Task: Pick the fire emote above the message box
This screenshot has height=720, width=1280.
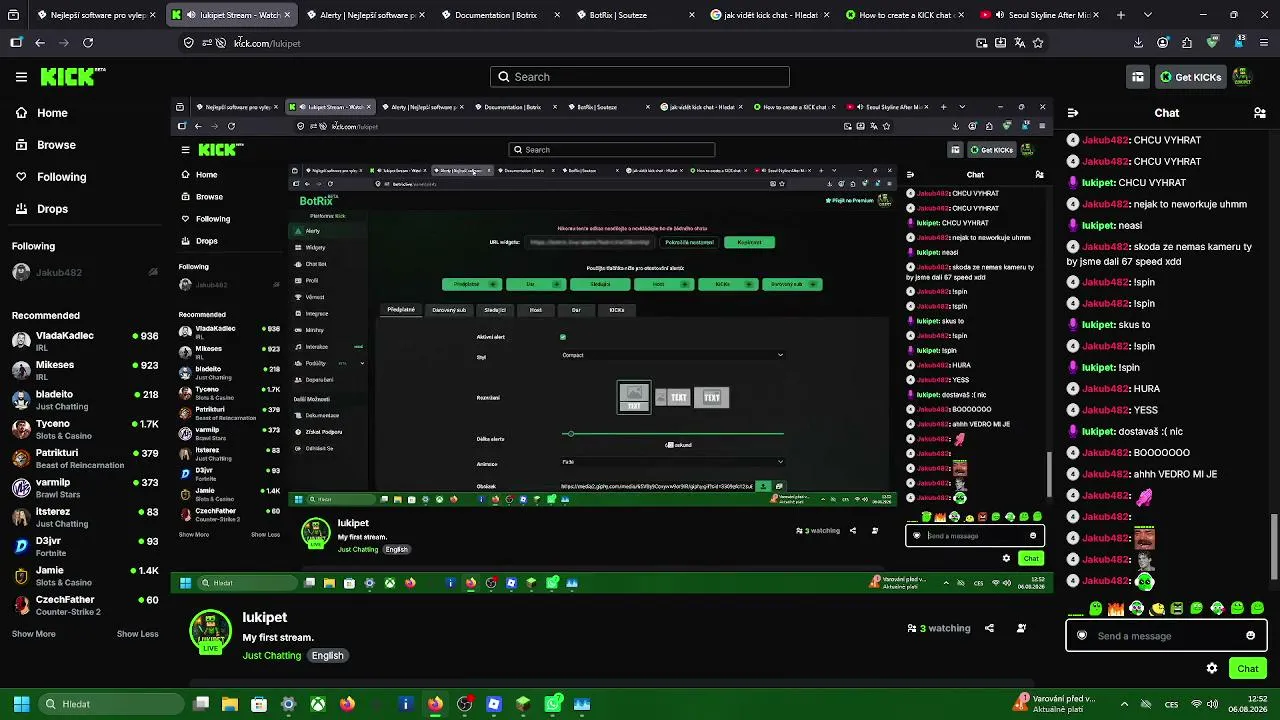Action: pyautogui.click(x=1116, y=608)
